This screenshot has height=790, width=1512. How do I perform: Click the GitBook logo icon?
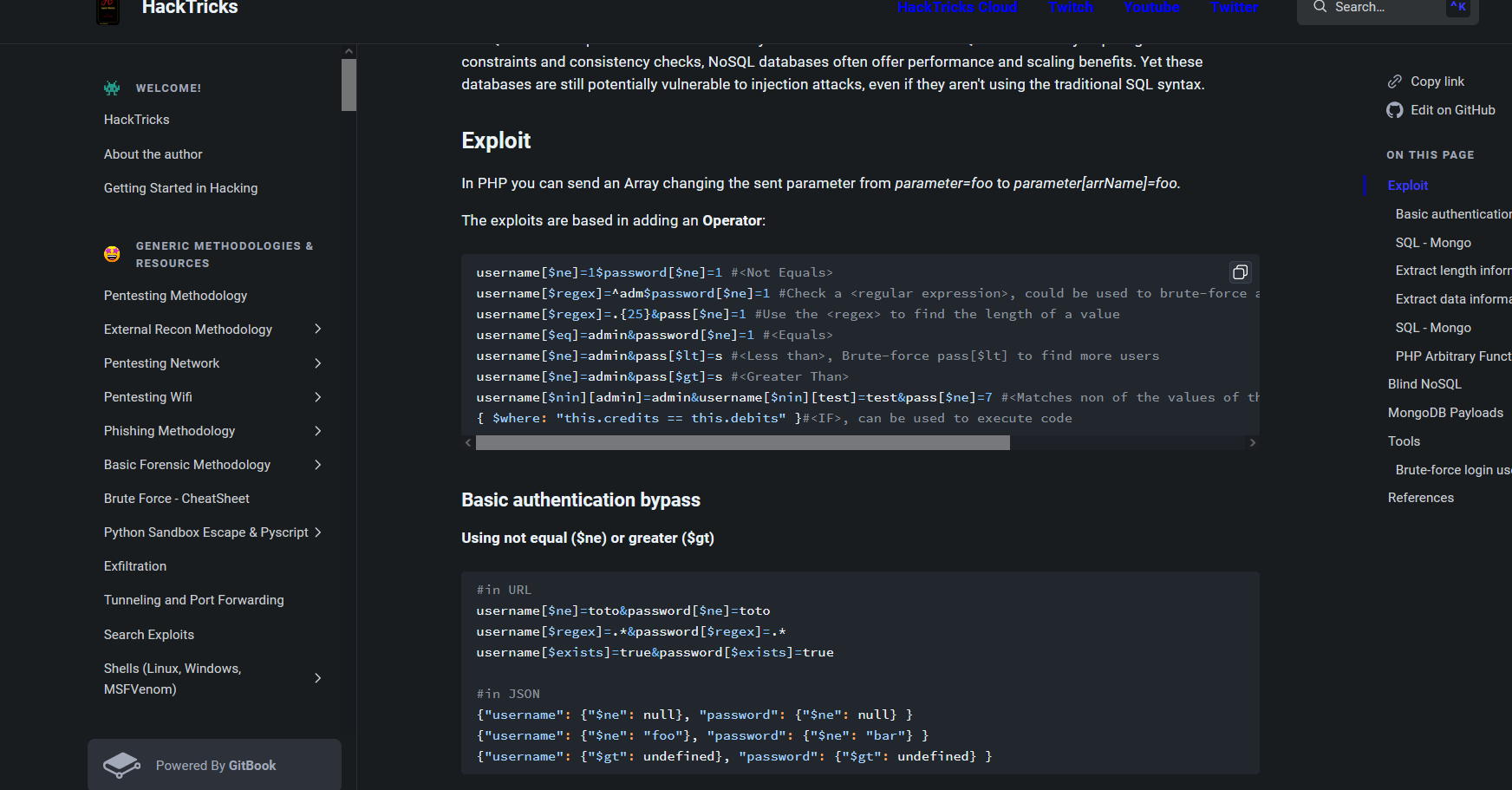122,765
